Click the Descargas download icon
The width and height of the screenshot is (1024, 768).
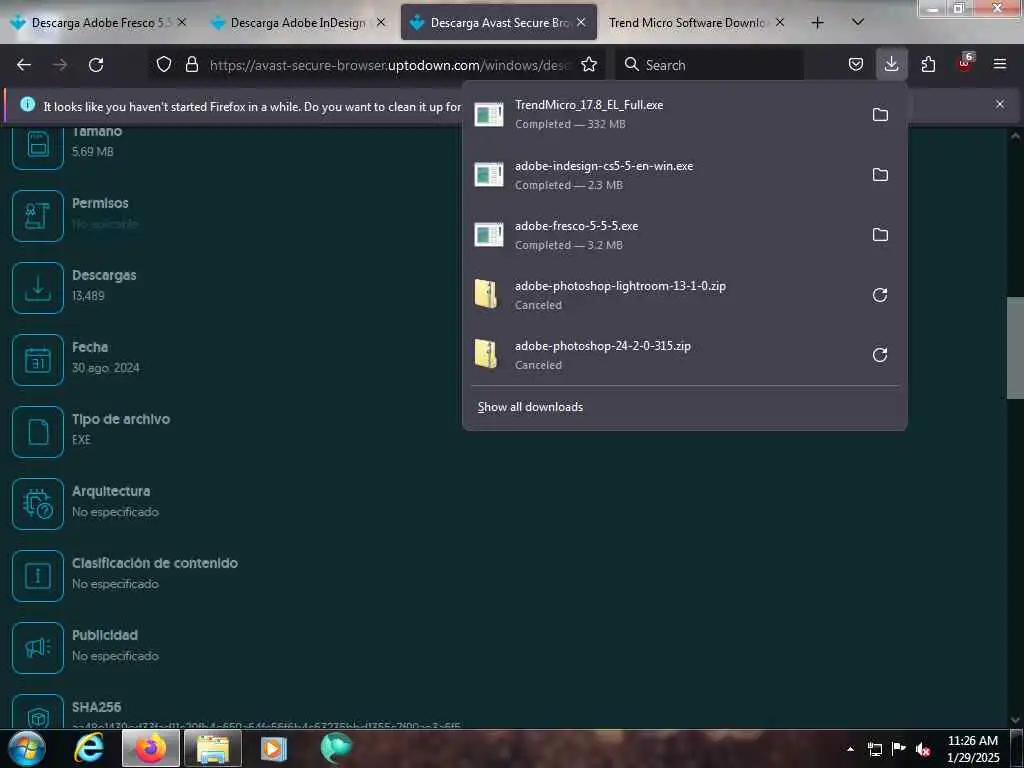click(38, 288)
